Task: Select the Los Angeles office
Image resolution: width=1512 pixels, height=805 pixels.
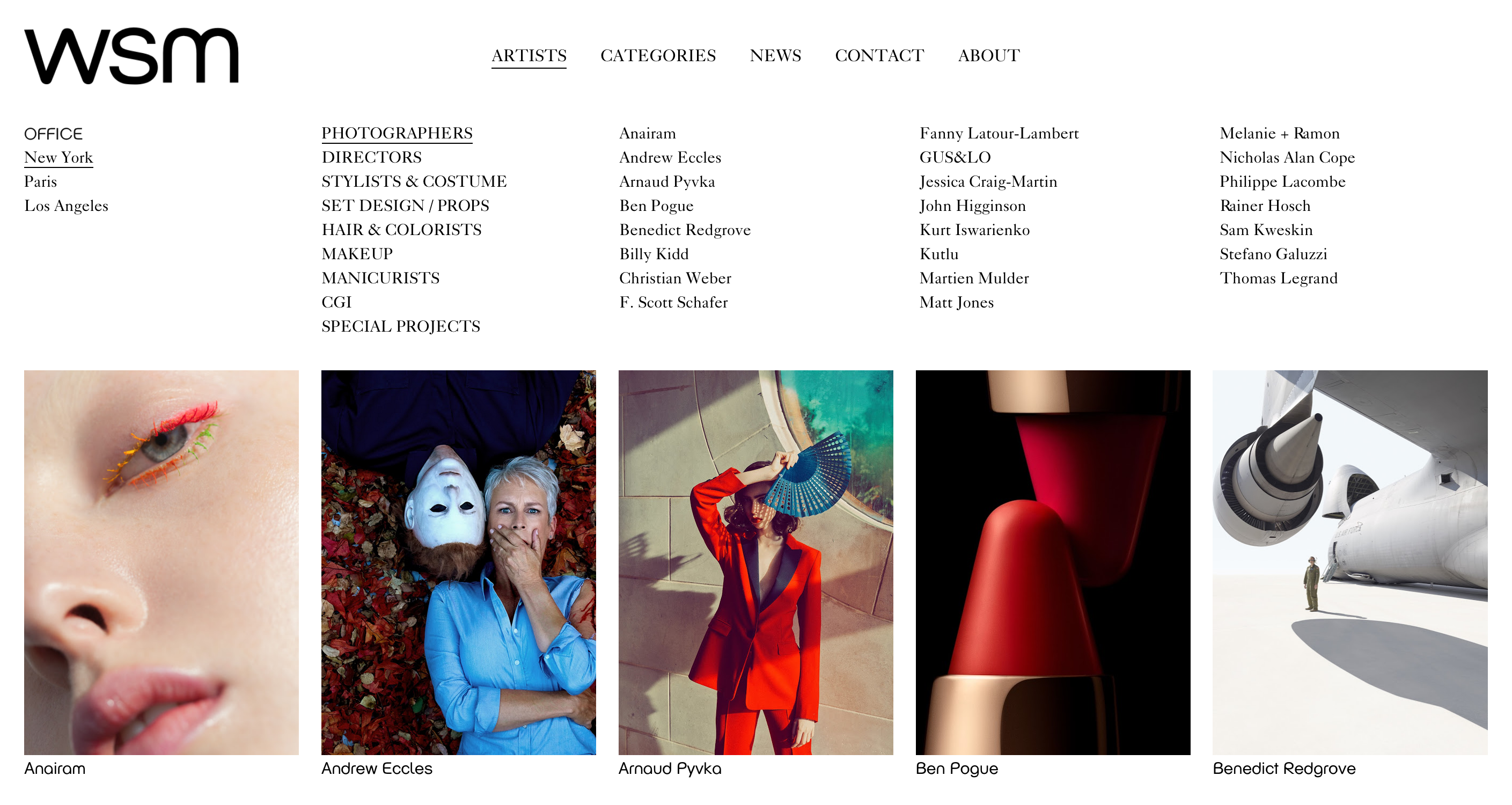Action: 67,206
